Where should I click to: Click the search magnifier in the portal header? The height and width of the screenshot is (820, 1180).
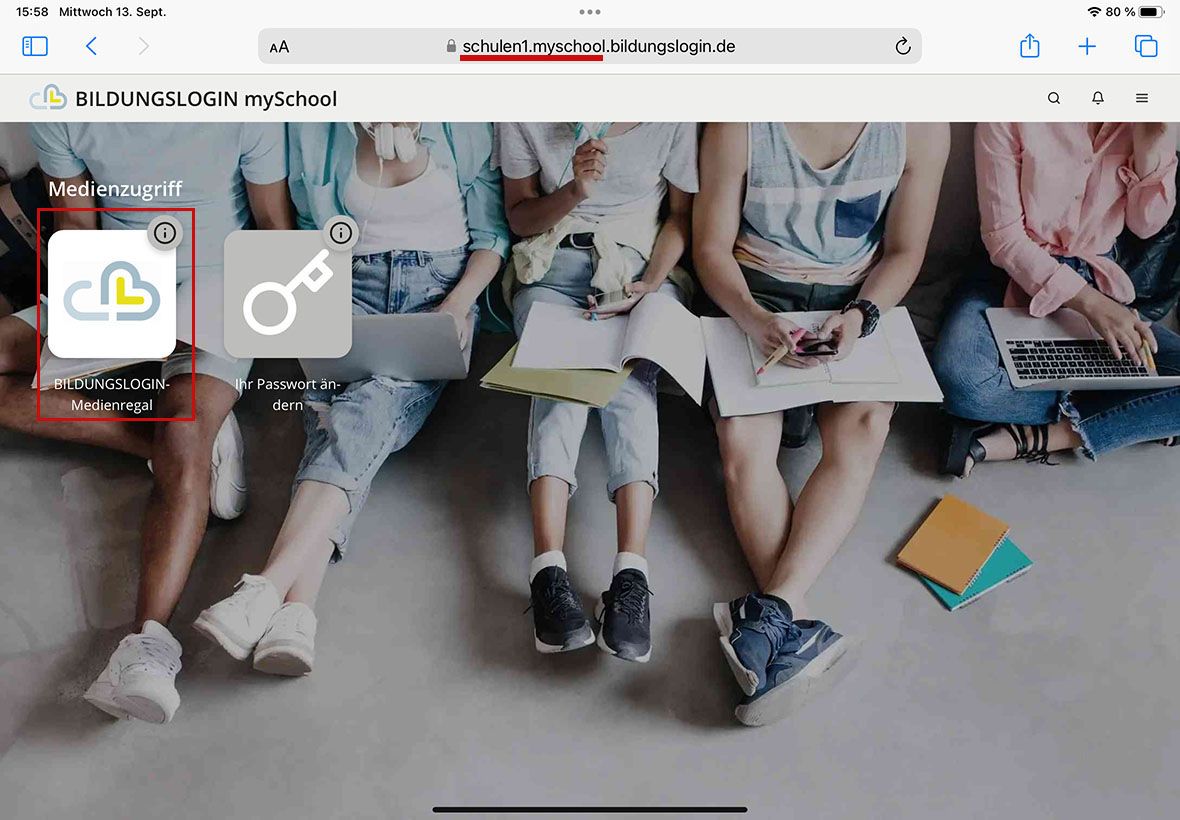1054,98
